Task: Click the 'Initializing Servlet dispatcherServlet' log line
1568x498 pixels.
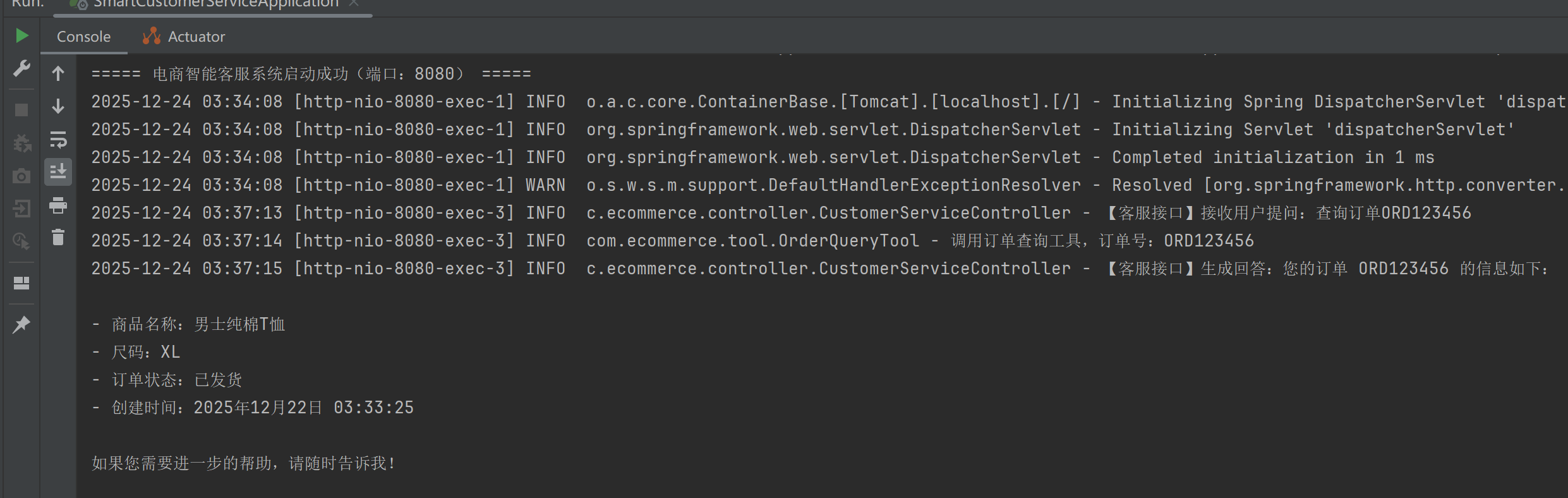Action: [803, 130]
